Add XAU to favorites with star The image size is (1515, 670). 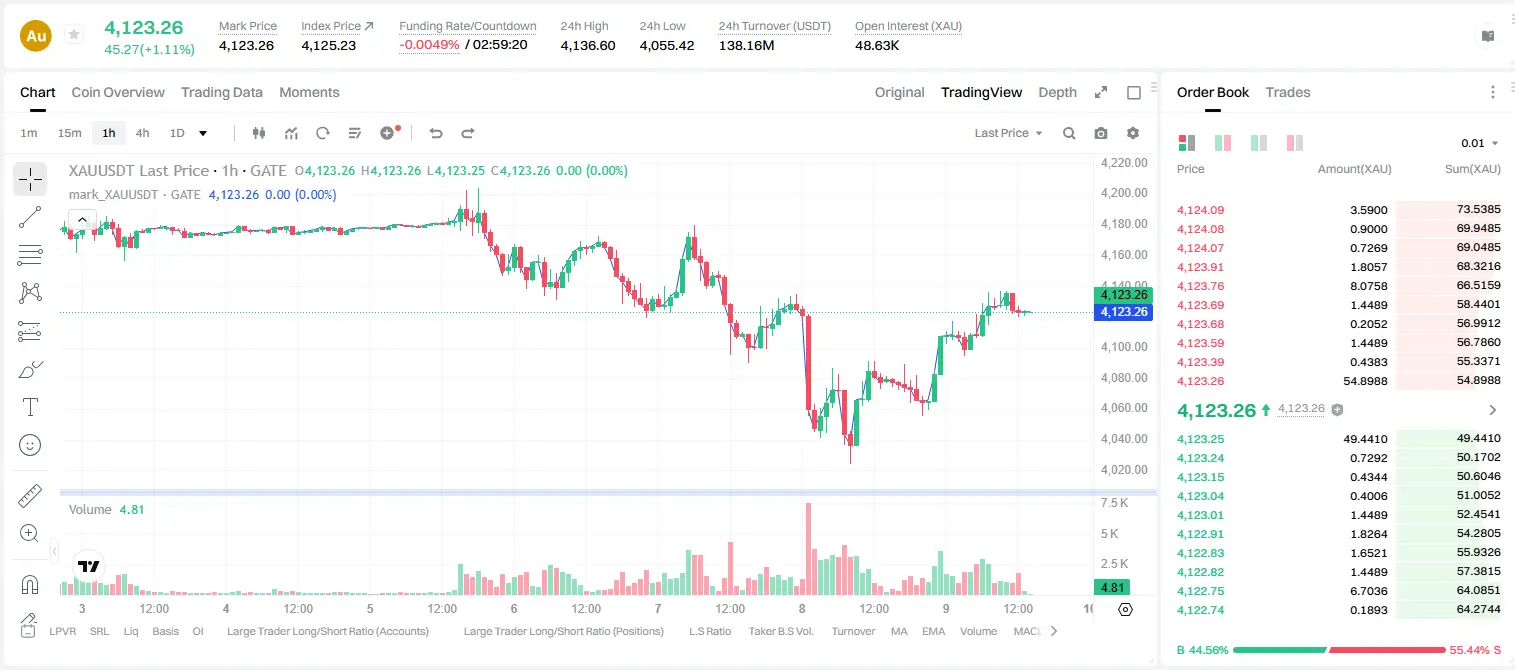(x=74, y=35)
